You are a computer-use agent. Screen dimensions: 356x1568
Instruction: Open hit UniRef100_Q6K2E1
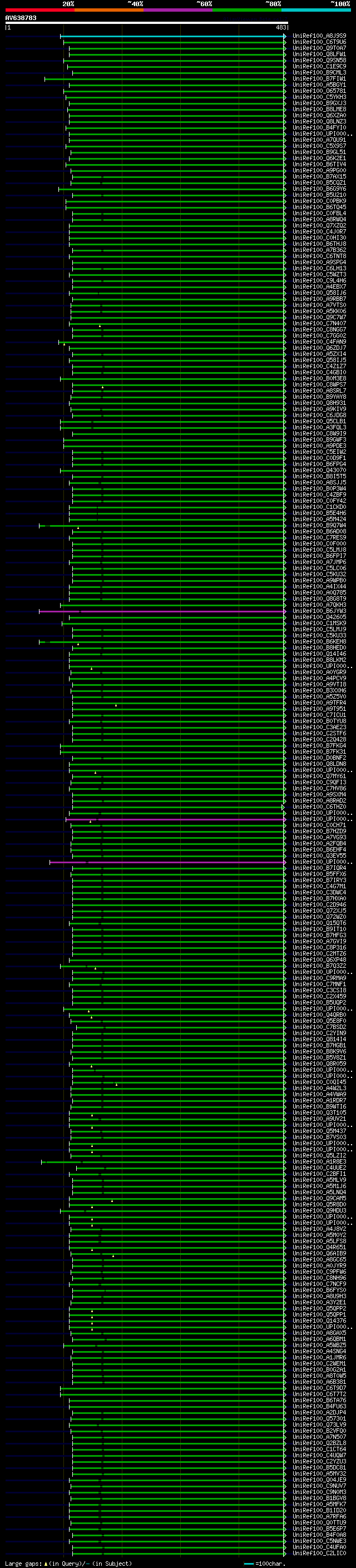pyautogui.click(x=319, y=159)
